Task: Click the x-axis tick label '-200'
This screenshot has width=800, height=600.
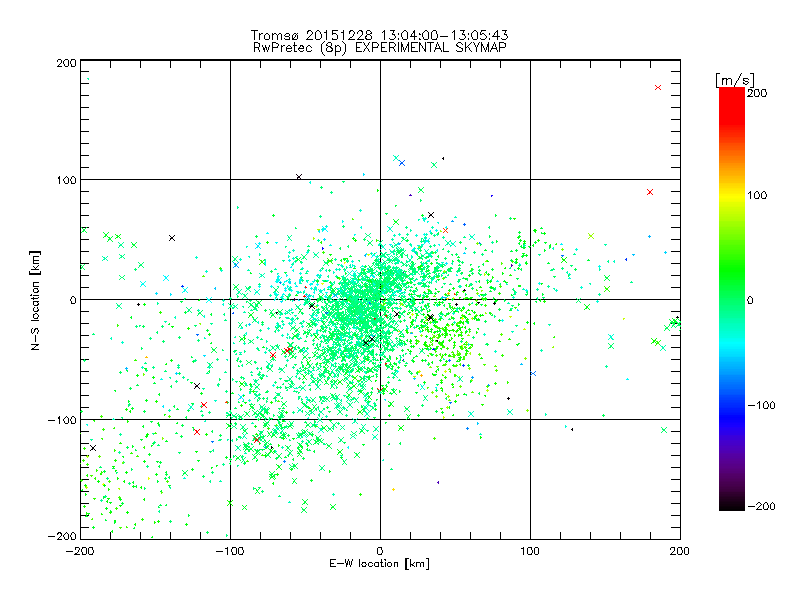Action: (x=80, y=551)
